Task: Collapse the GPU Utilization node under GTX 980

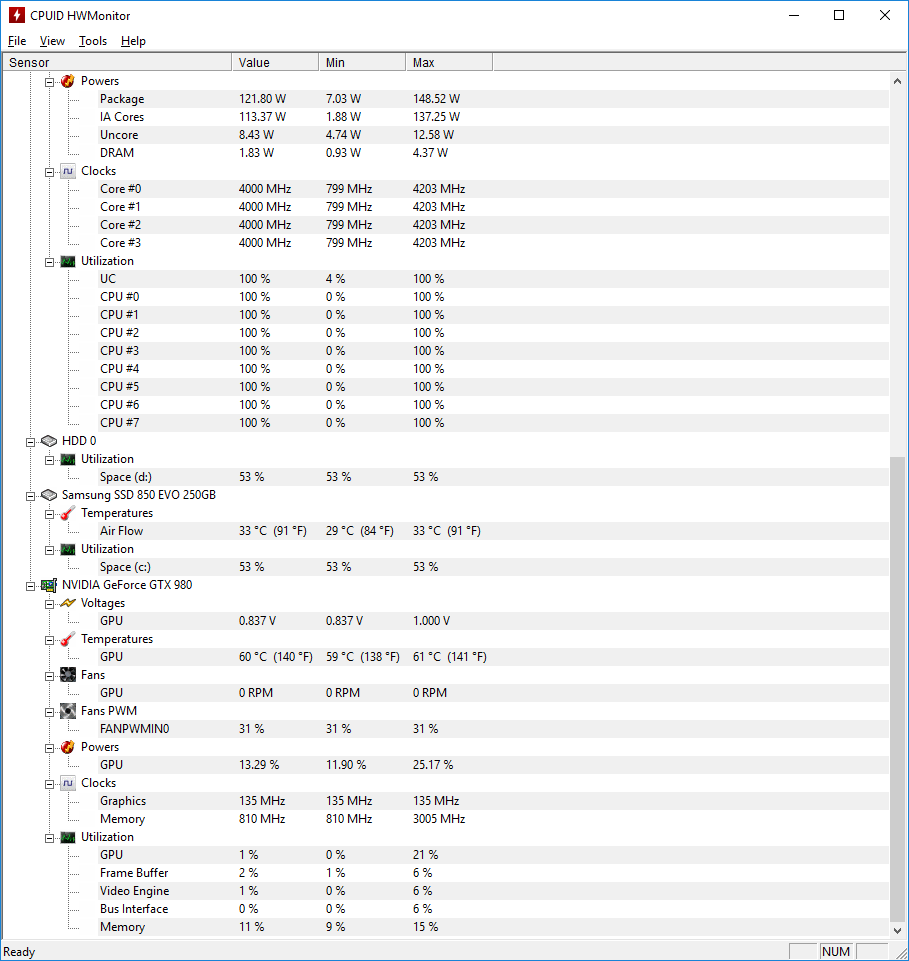Action: click(x=49, y=838)
